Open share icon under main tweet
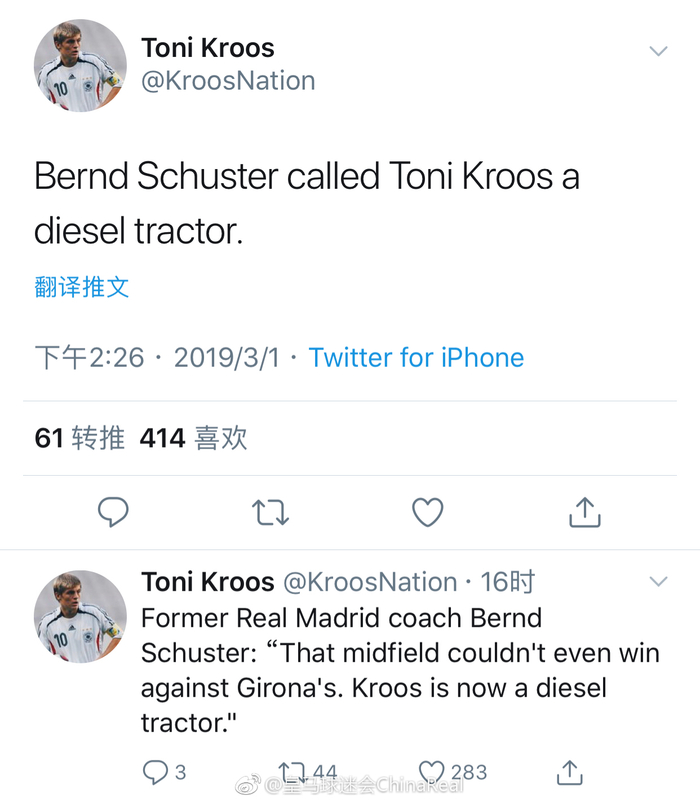Image resolution: width=700 pixels, height=802 pixels. click(x=585, y=511)
